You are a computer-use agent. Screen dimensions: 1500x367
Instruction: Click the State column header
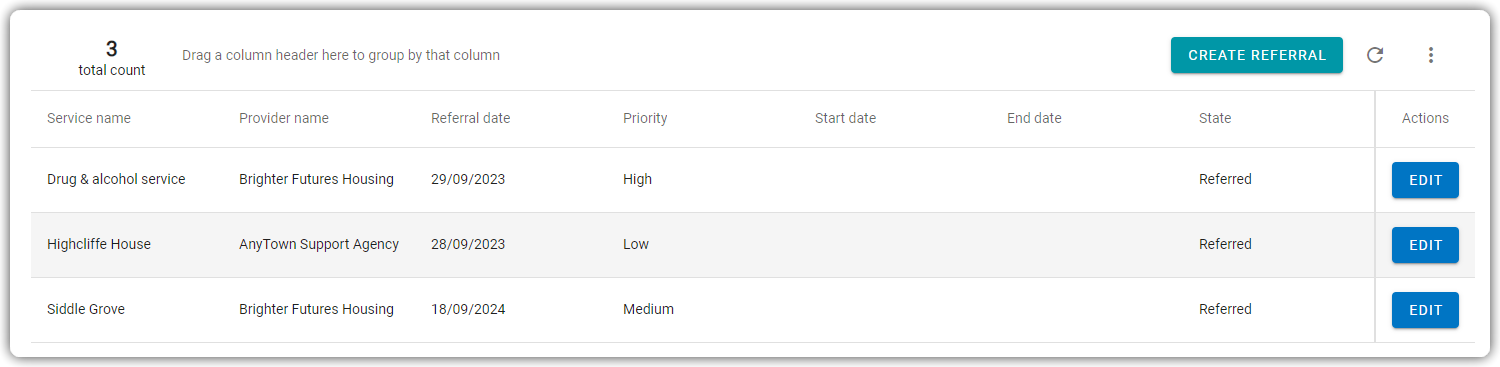1215,118
